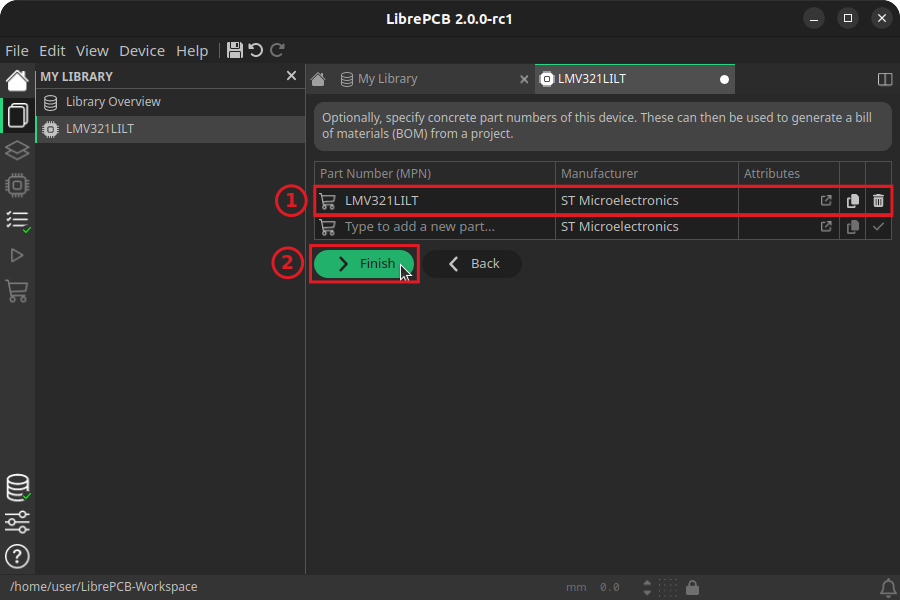
Task: Switch to the My Library tab
Action: pyautogui.click(x=387, y=79)
